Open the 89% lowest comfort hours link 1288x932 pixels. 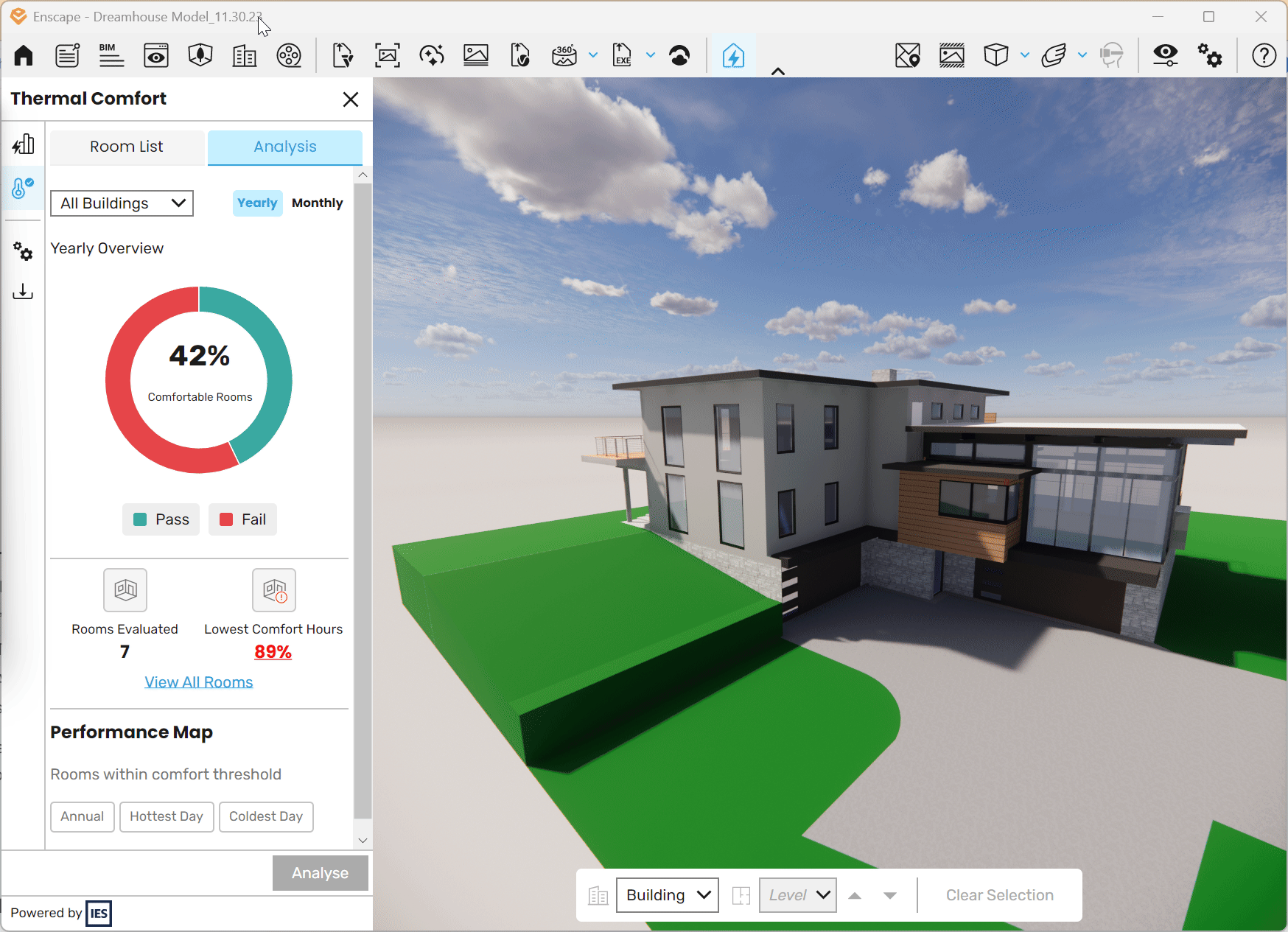(x=273, y=652)
